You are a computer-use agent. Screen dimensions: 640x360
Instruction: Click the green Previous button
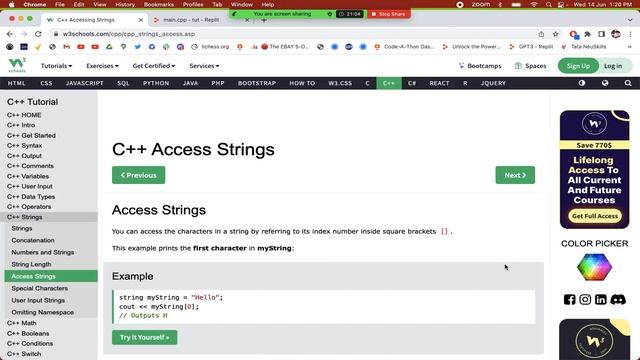point(138,175)
